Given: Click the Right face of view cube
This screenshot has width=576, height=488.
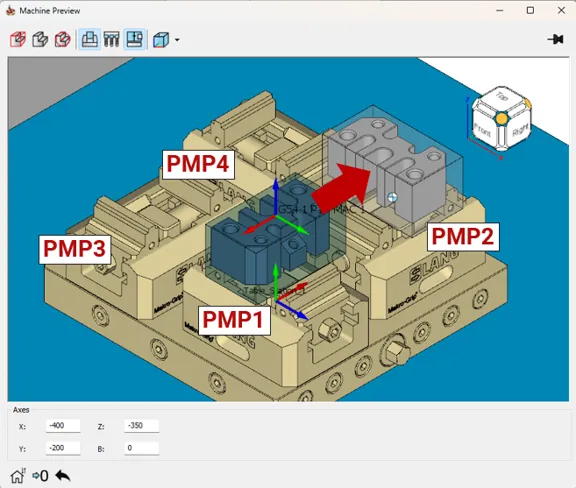Looking at the screenshot, I should pyautogui.click(x=519, y=130).
